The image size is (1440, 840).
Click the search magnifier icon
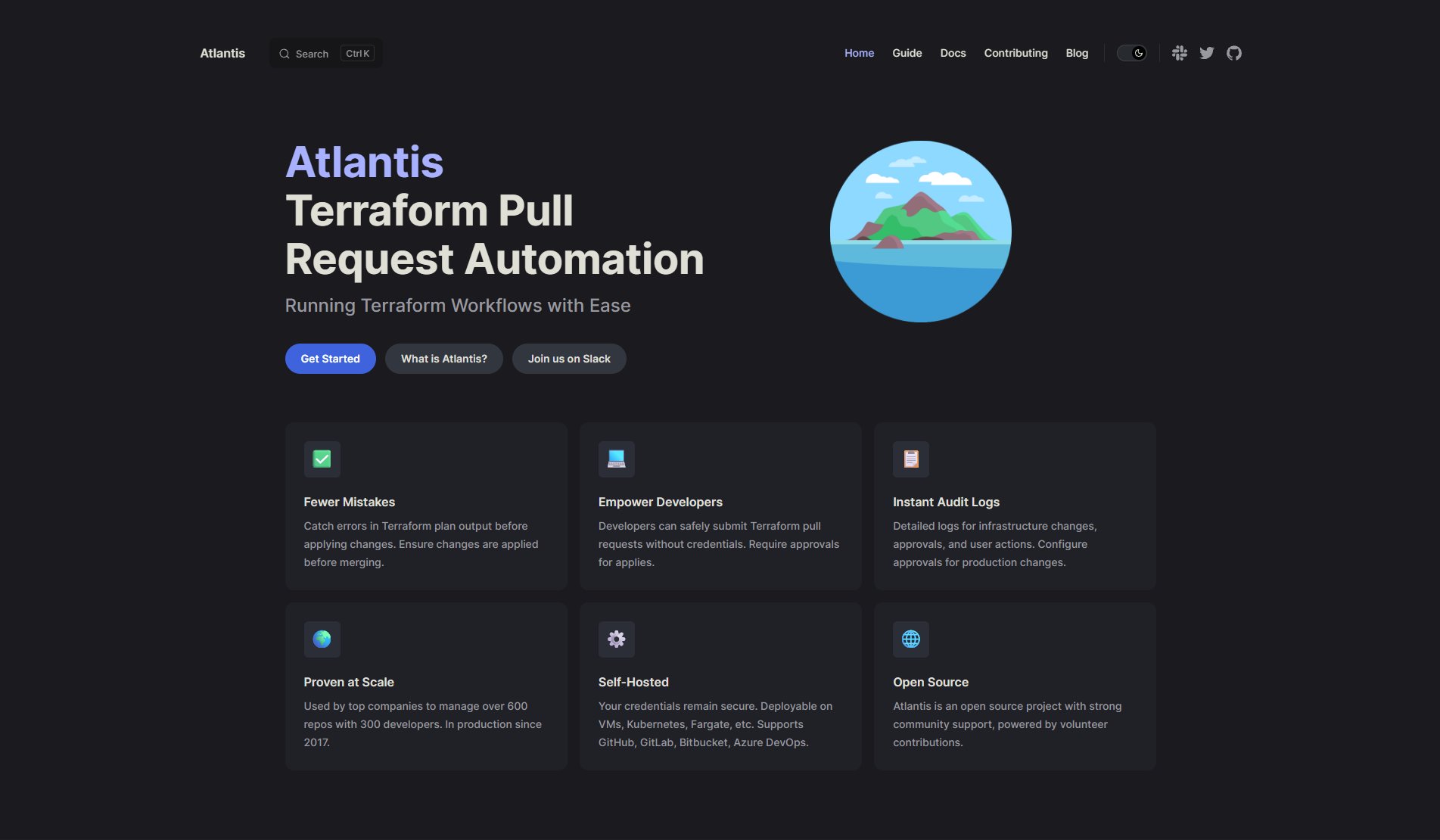click(285, 54)
